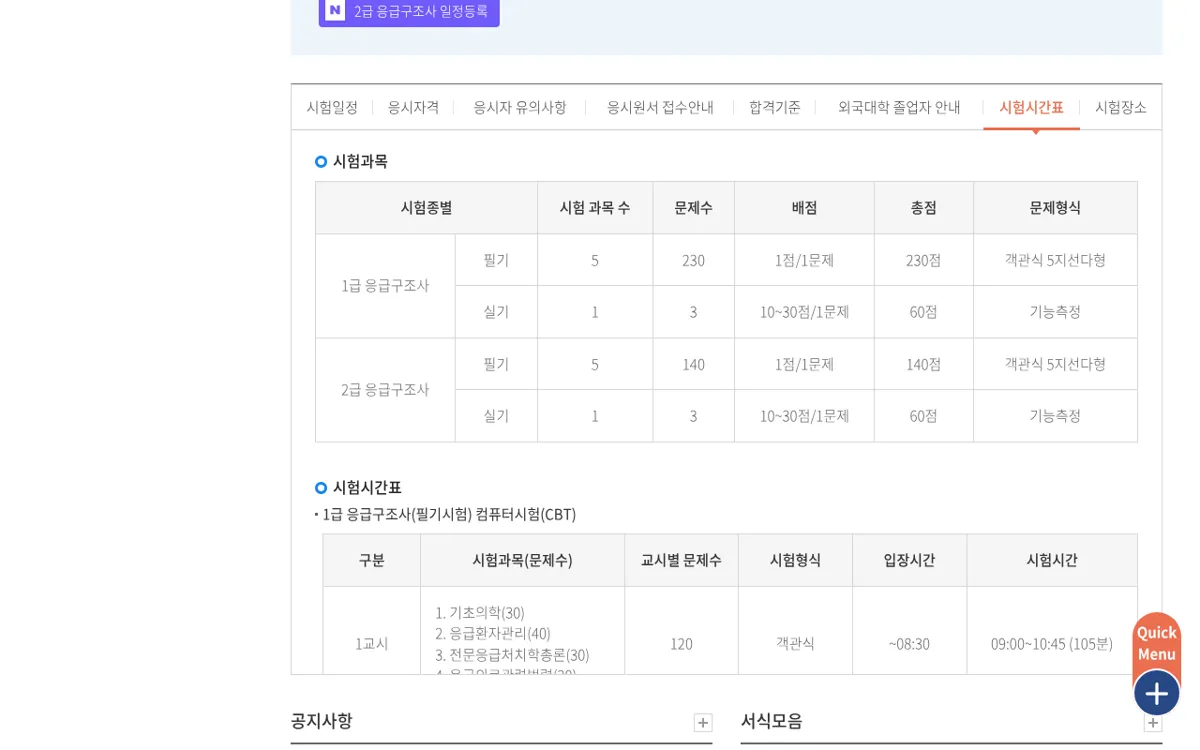
Task: Expand the 서식모음 plus icon
Action: coord(1153,722)
